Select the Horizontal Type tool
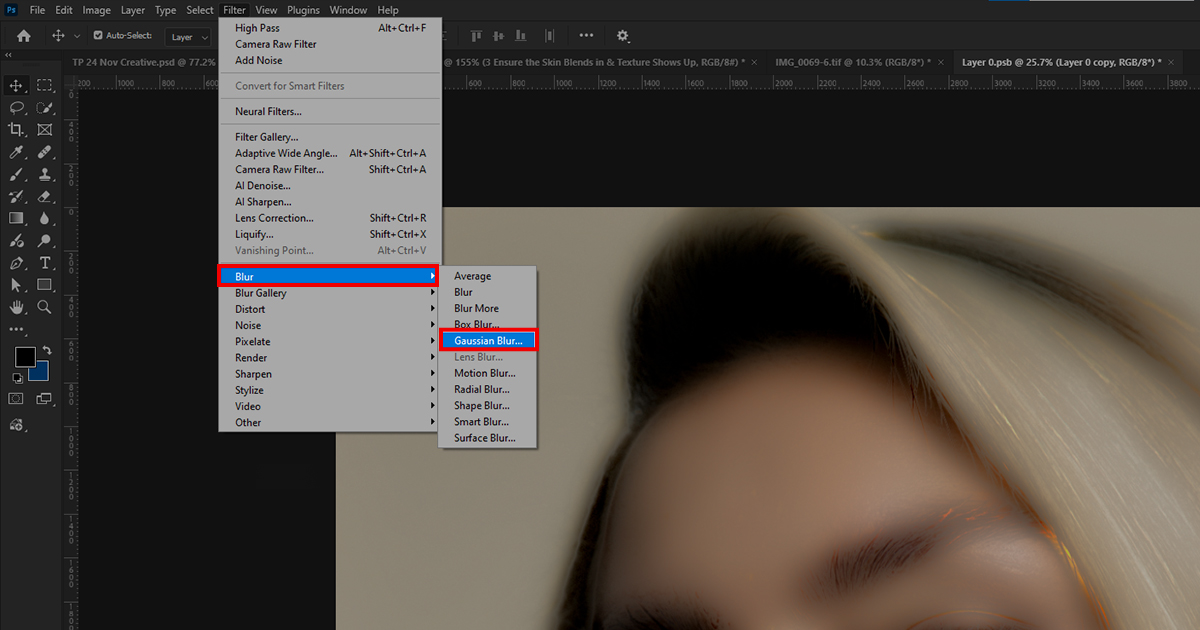 (45, 263)
